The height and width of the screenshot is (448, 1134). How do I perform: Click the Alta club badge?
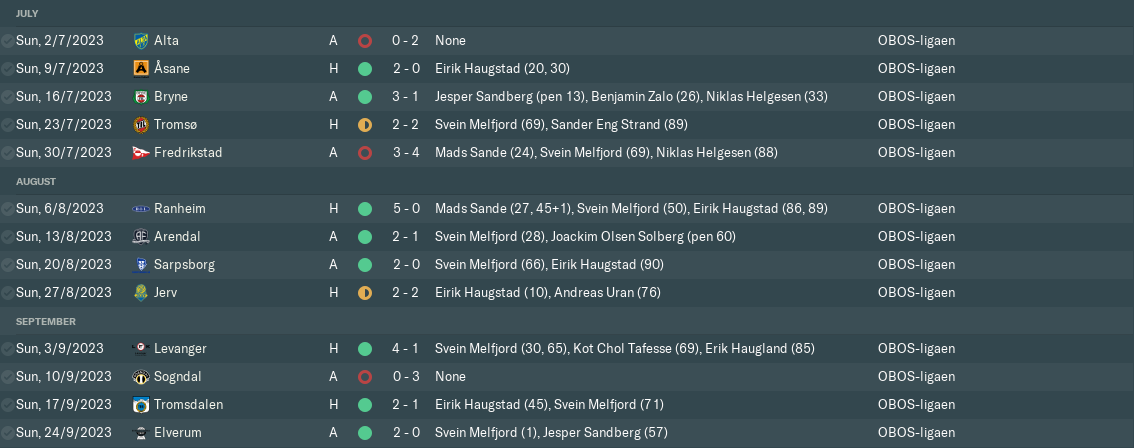(x=141, y=41)
